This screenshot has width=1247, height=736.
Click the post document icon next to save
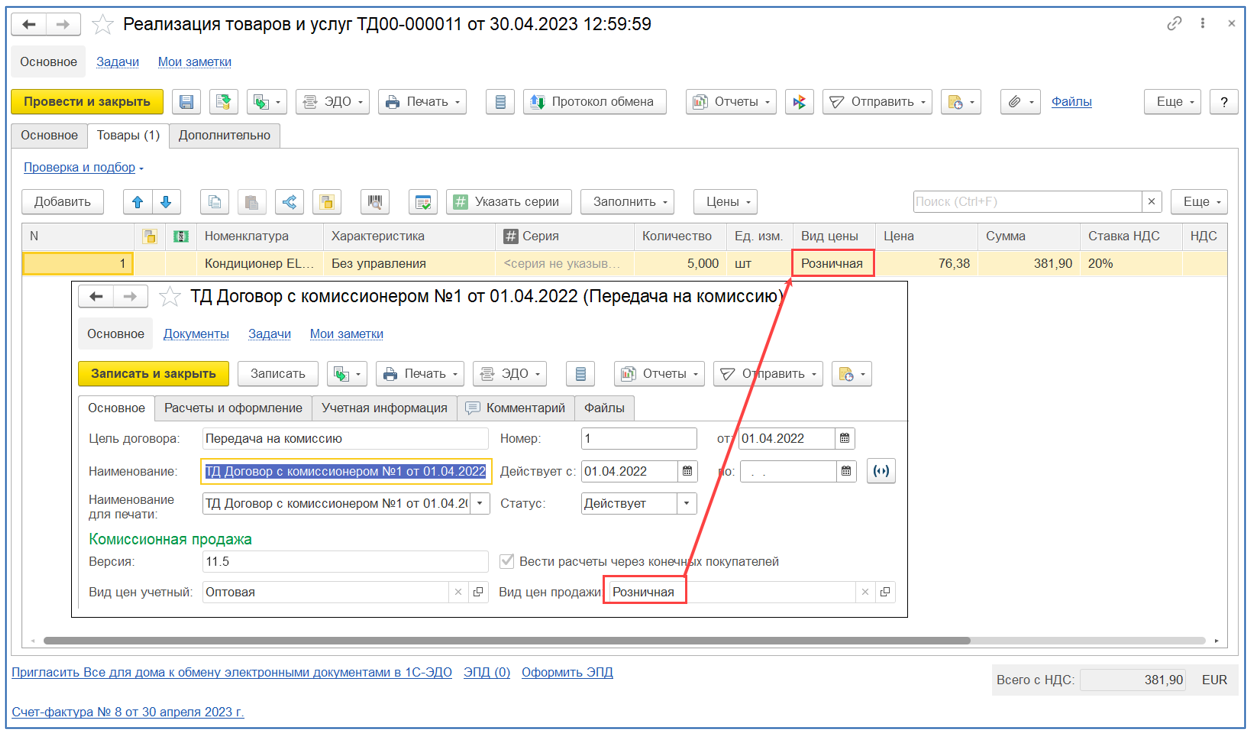tap(222, 102)
